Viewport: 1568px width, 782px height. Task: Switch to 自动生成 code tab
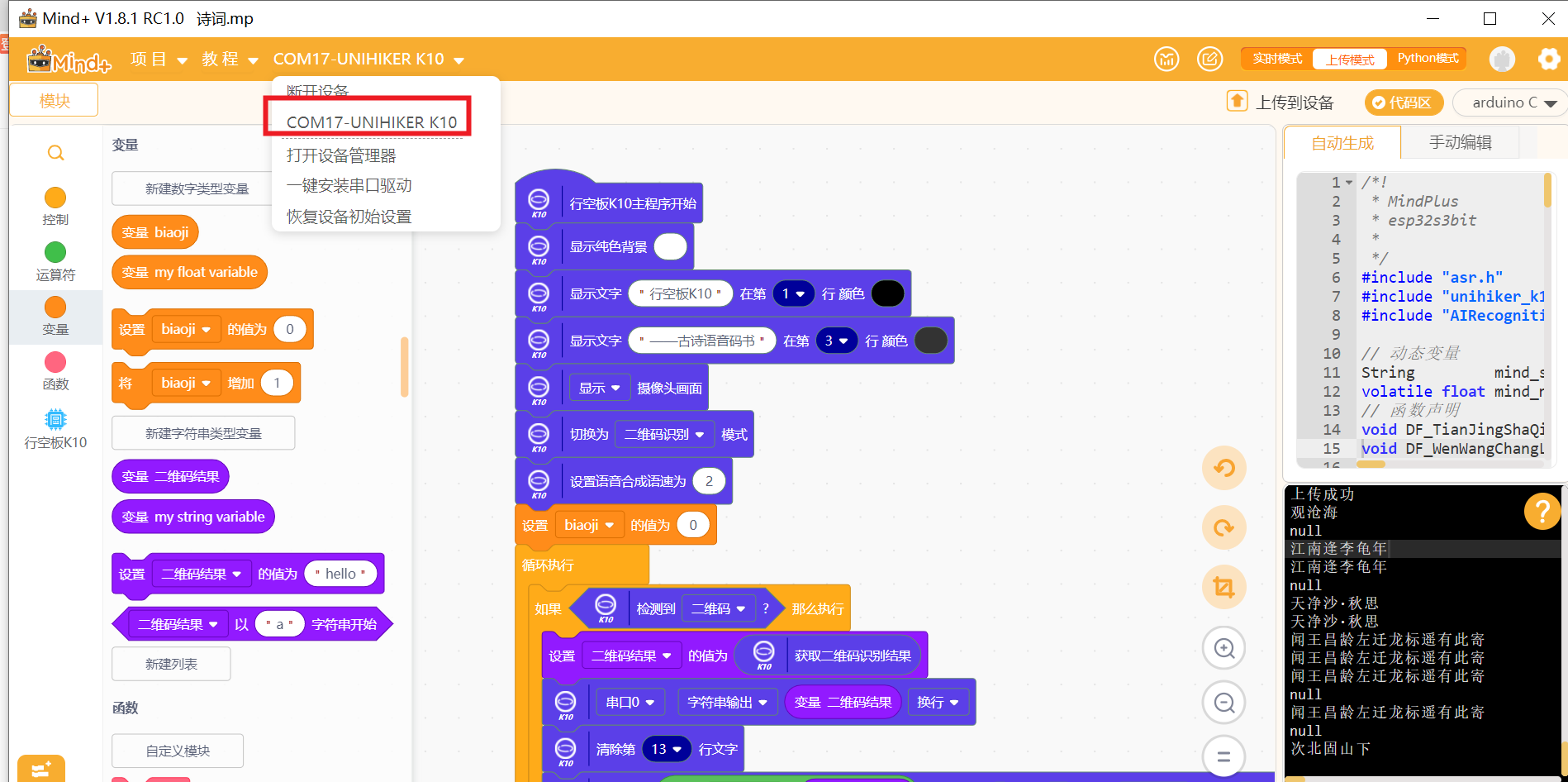pyautogui.click(x=1342, y=143)
